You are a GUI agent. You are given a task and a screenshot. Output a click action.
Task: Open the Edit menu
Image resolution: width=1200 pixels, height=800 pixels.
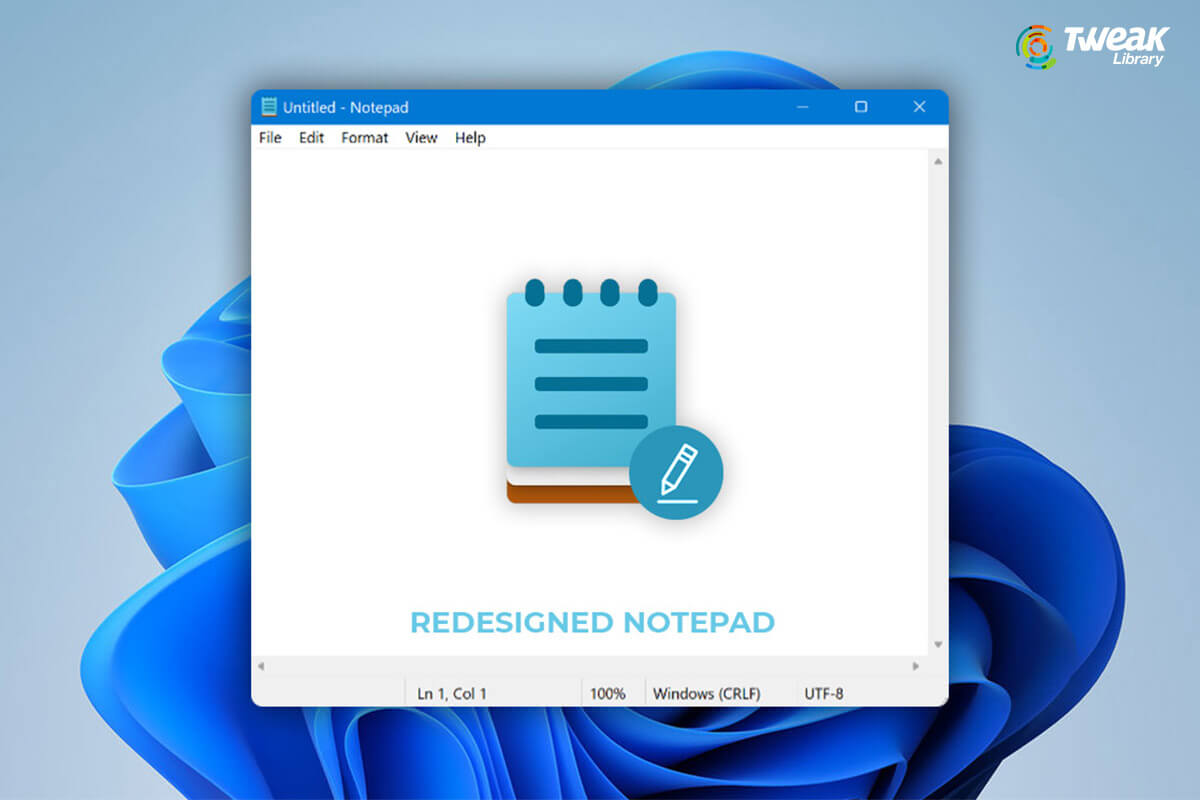click(310, 138)
